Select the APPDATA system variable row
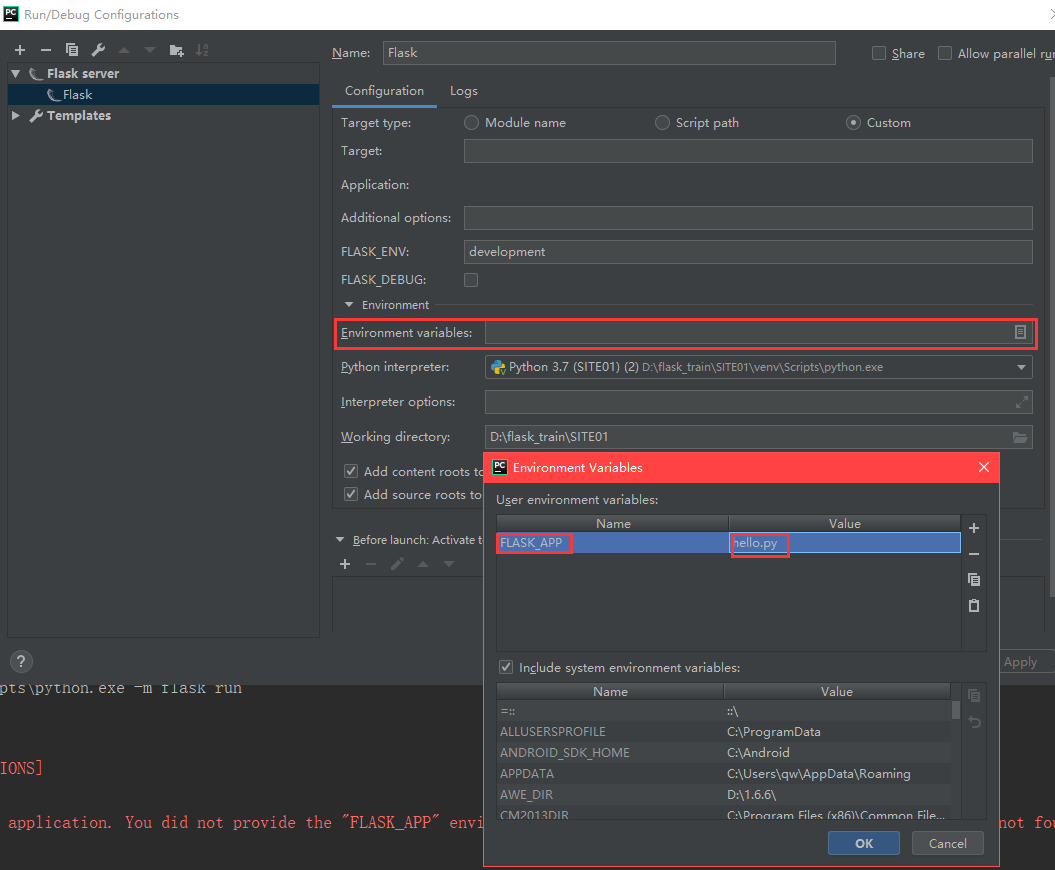The height and width of the screenshot is (870, 1055). (x=724, y=774)
